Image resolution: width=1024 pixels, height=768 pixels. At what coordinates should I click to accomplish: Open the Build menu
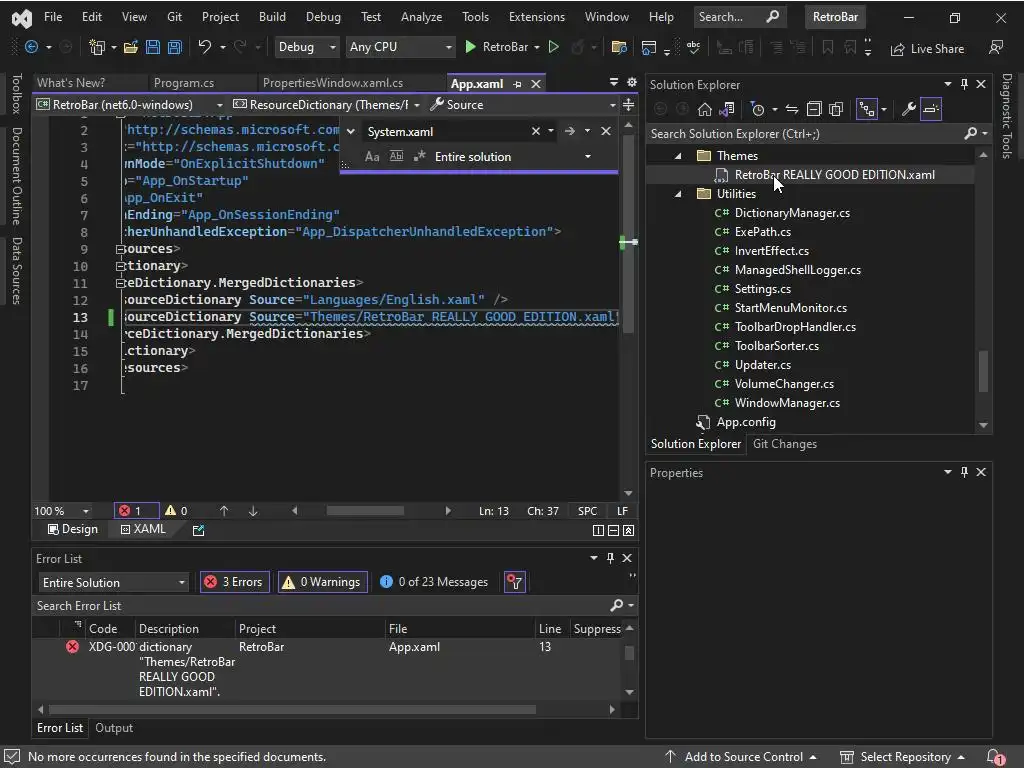click(272, 17)
